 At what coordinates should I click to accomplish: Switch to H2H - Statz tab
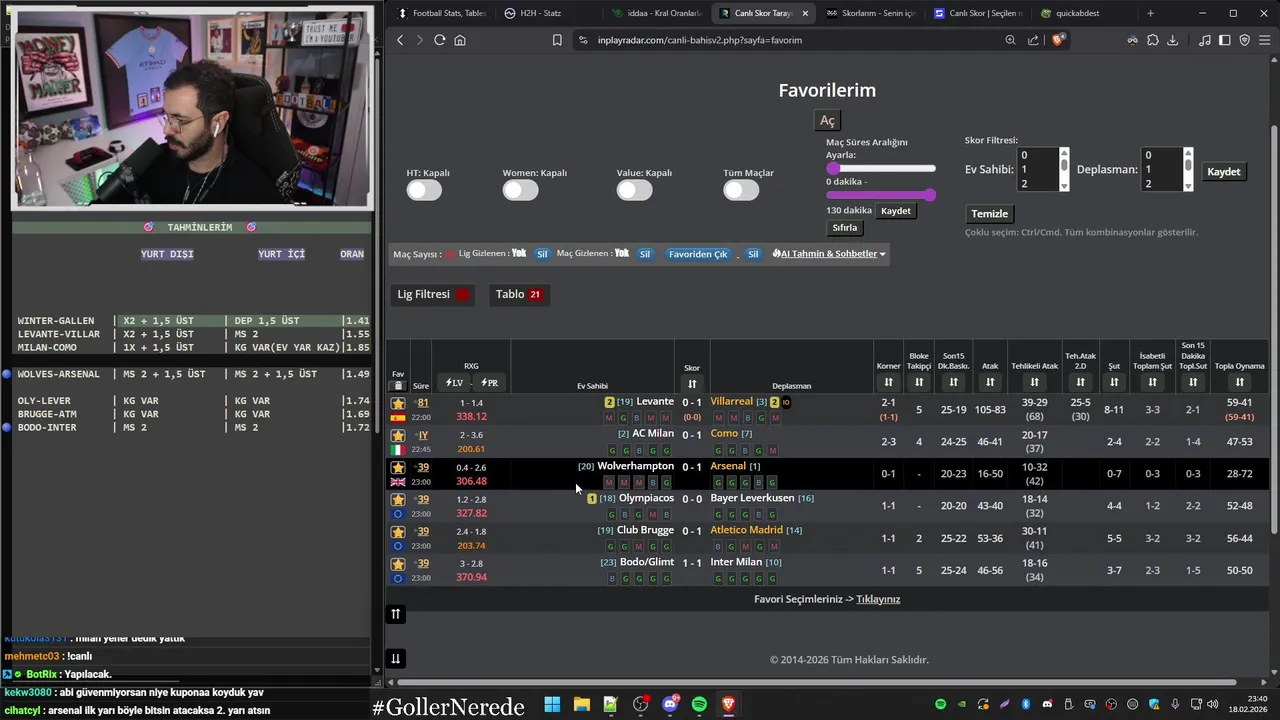(x=540, y=13)
